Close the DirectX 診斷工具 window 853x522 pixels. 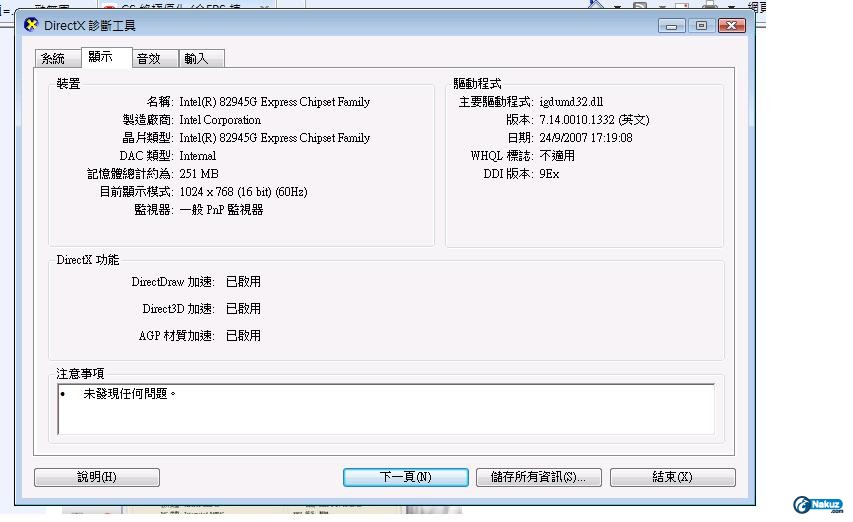click(732, 26)
